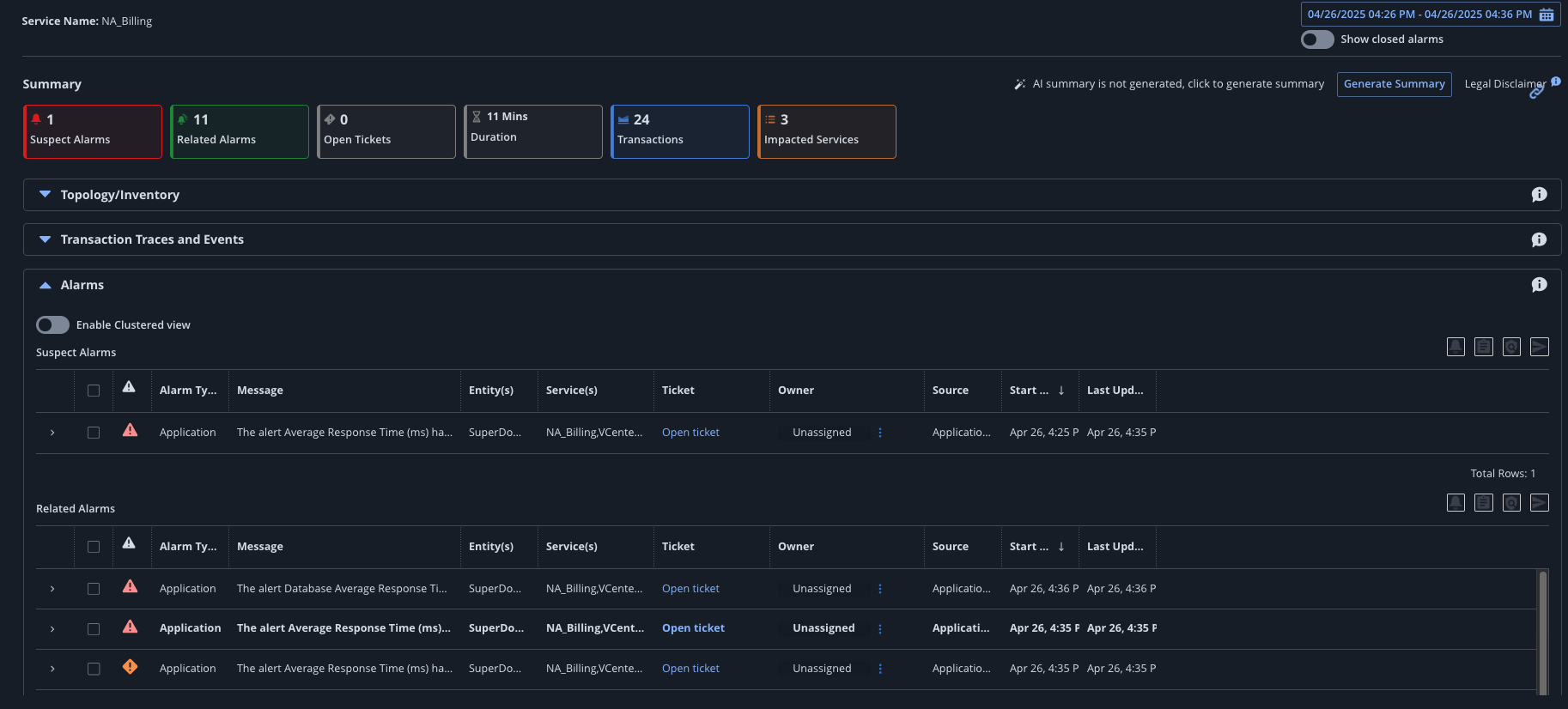Viewport: 1568px width, 709px height.
Task: Click clipboard icon above Related Alarms table
Action: click(1484, 503)
